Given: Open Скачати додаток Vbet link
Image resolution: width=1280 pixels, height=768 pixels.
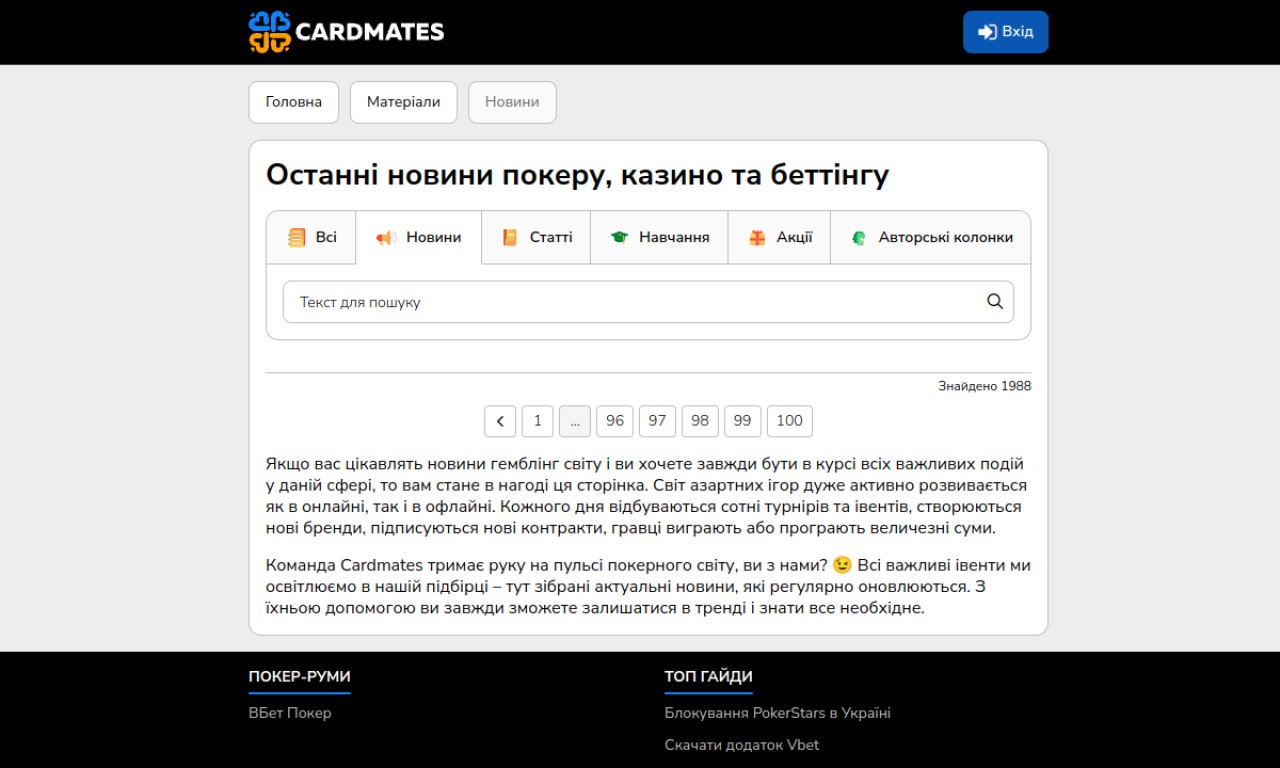Looking at the screenshot, I should click(741, 745).
